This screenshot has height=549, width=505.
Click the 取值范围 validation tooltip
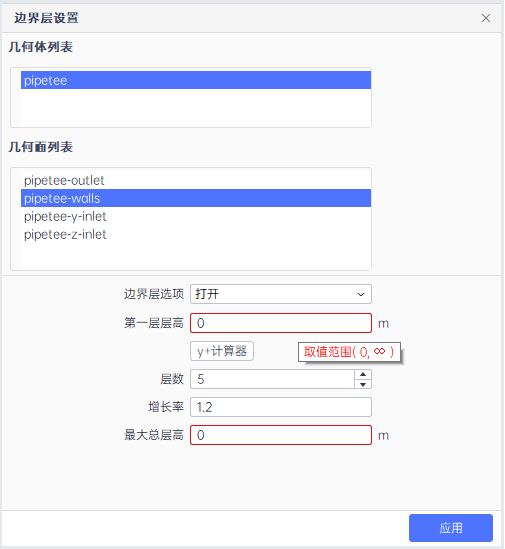coord(349,352)
